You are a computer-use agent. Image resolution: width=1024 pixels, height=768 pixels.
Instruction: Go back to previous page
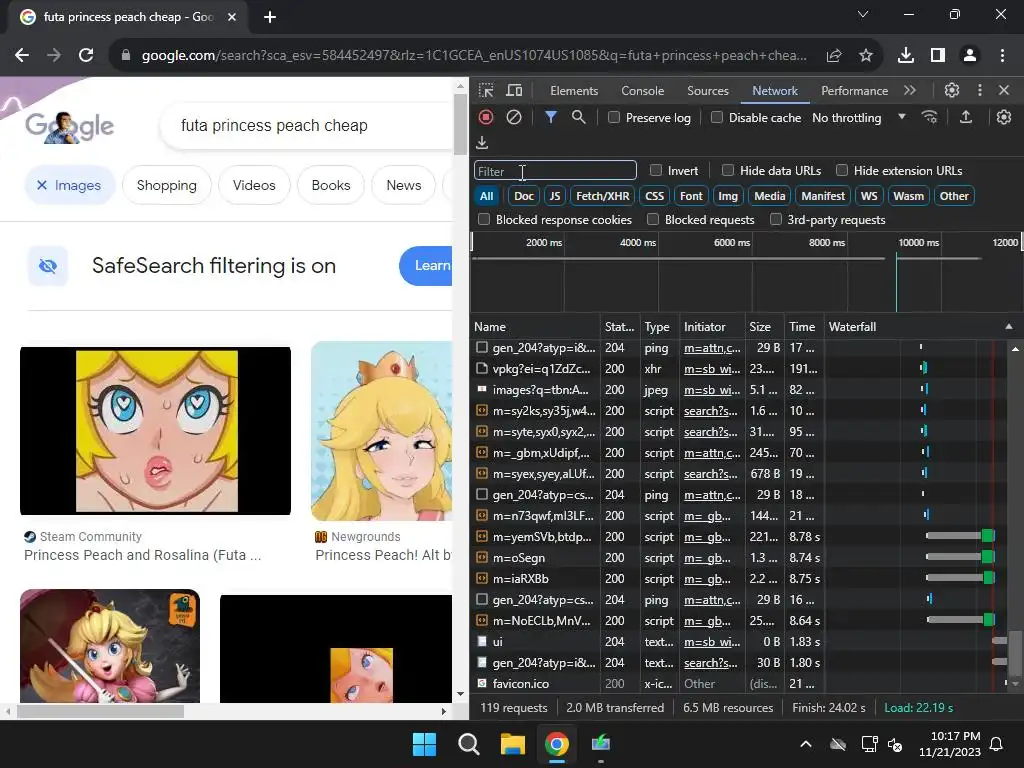[x=22, y=56]
